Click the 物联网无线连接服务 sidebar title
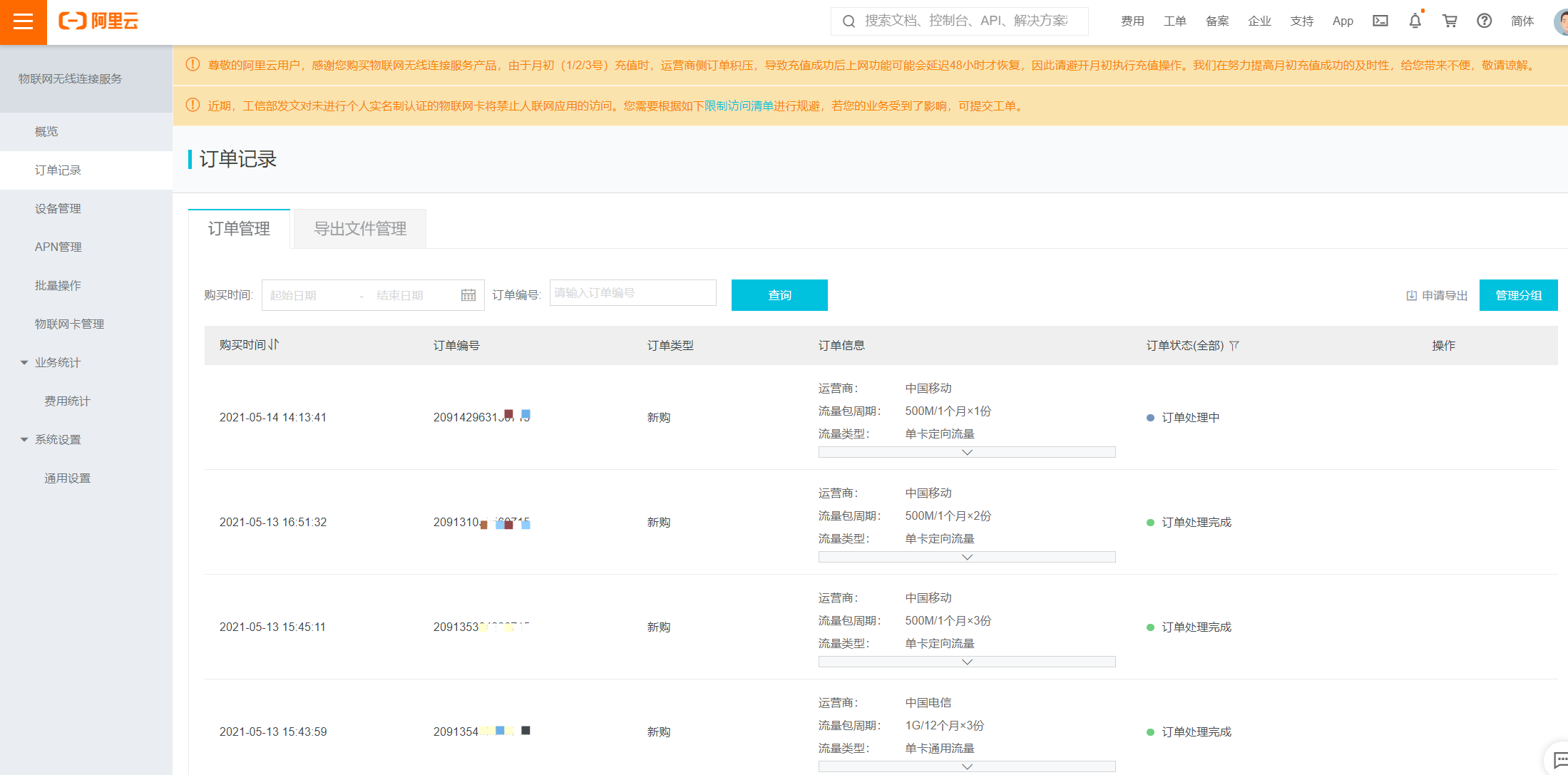 point(70,79)
